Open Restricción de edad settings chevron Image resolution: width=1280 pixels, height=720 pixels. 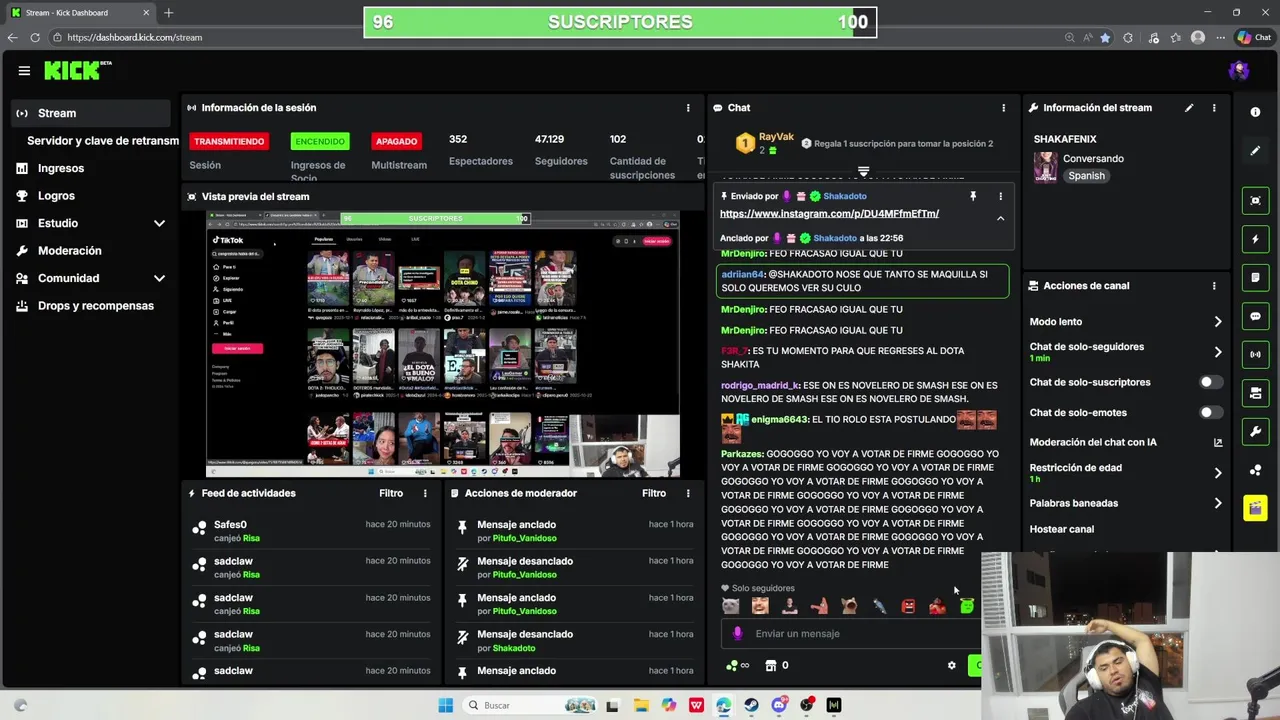point(1217,473)
